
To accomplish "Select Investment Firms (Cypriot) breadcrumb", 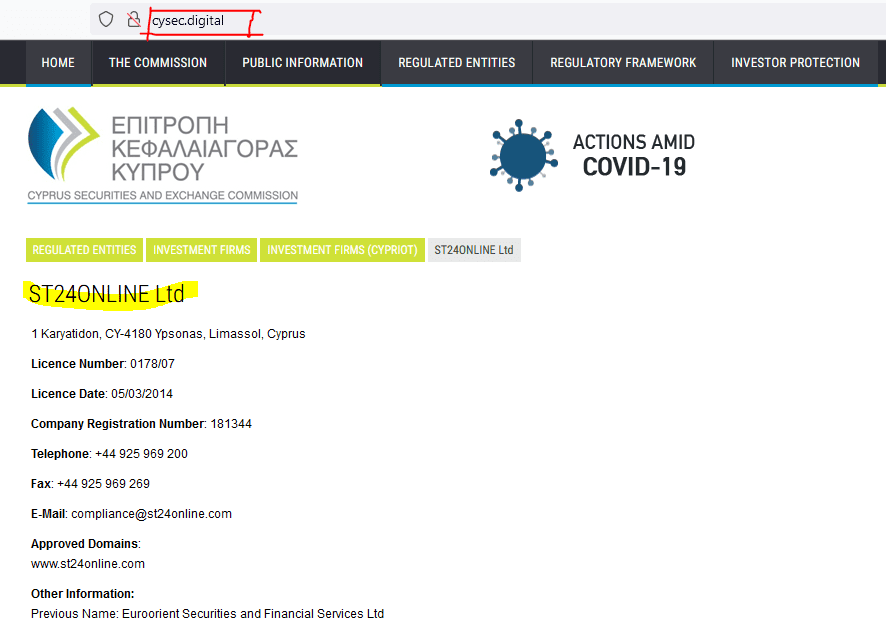I will pos(342,250).
